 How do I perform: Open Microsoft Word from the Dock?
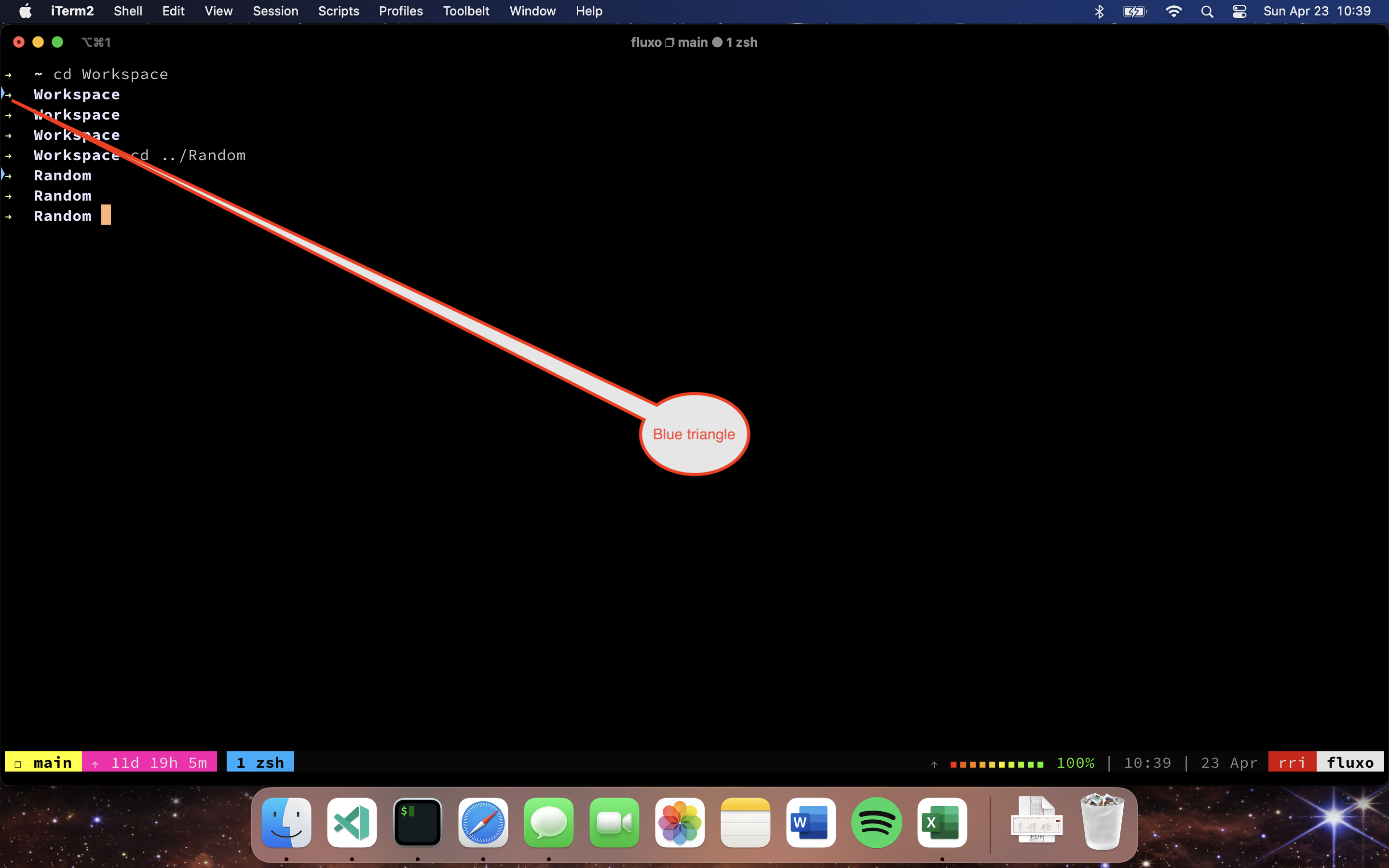pos(810,823)
